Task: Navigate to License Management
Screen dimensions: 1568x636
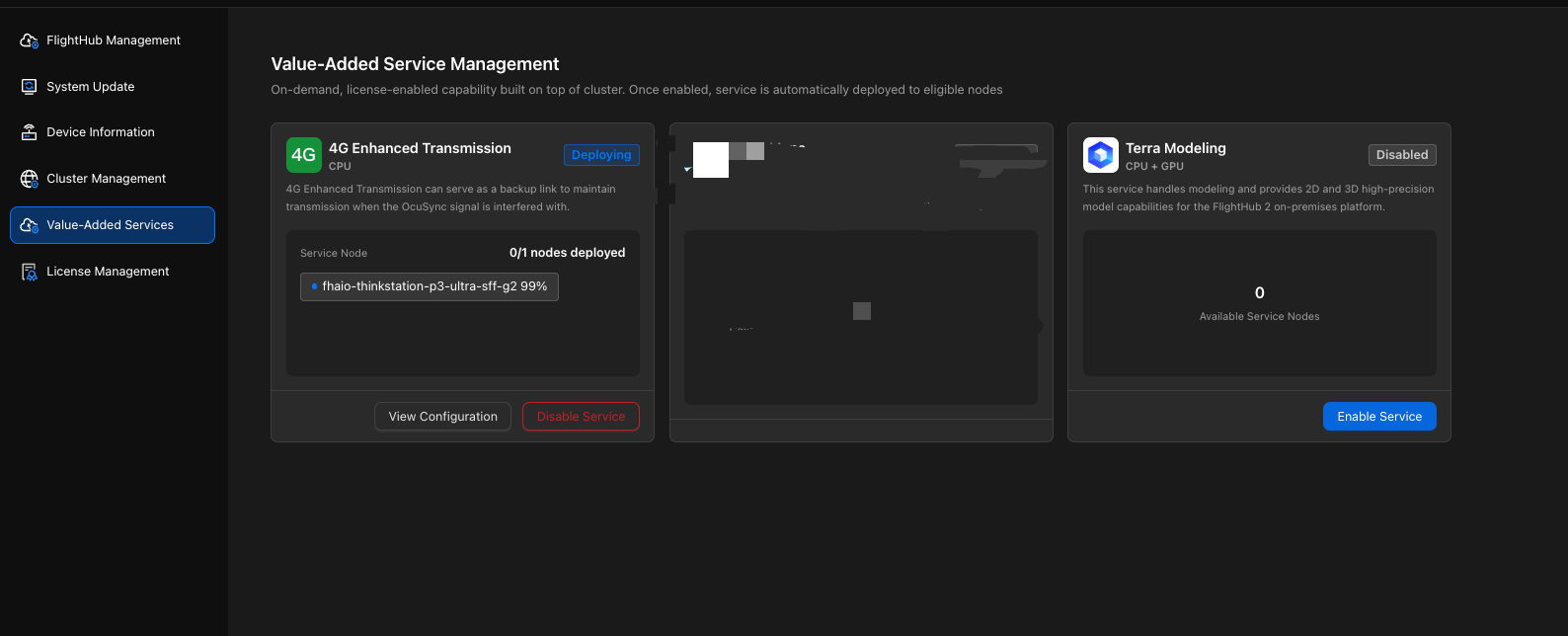Action: [x=113, y=272]
